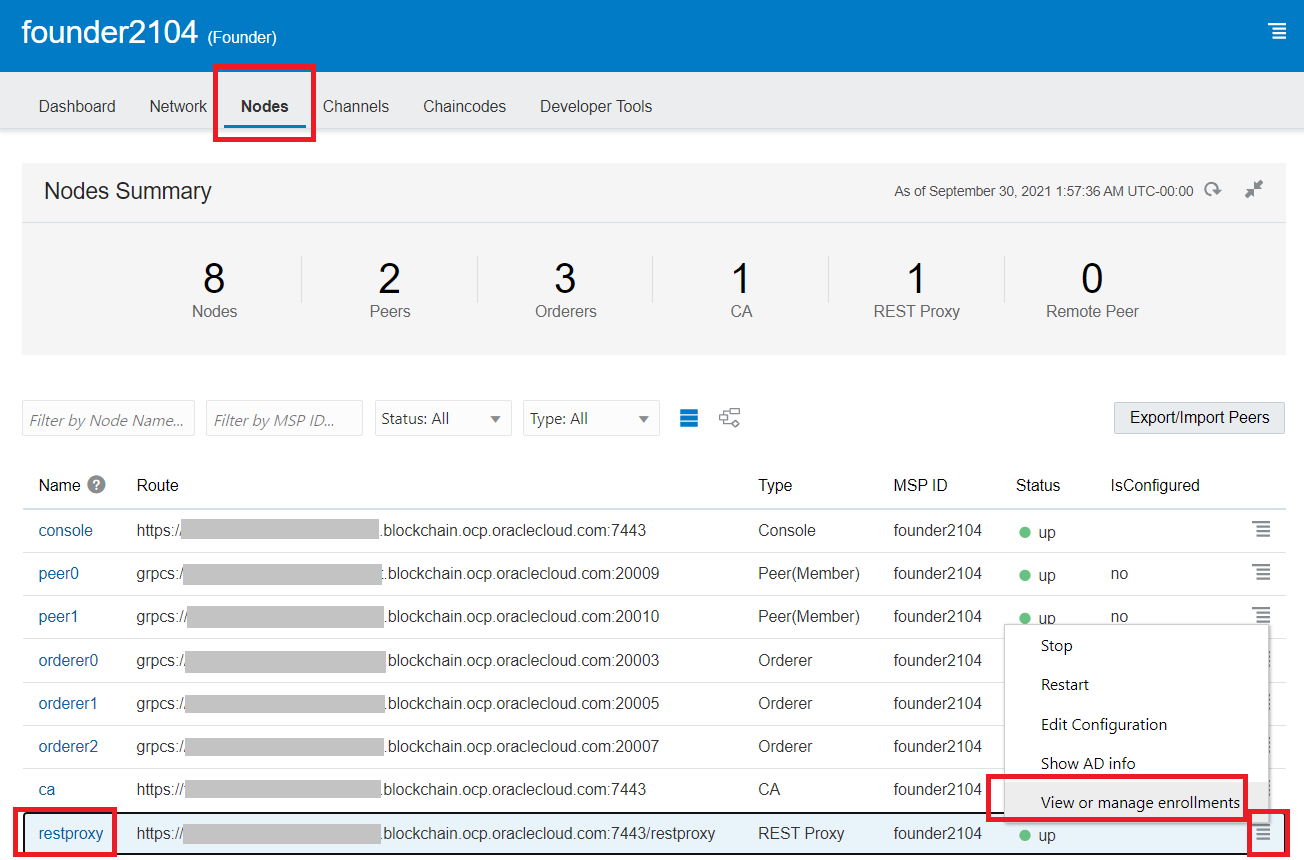1304x860 pixels.
Task: Open the Chaincodes tab
Action: click(464, 106)
